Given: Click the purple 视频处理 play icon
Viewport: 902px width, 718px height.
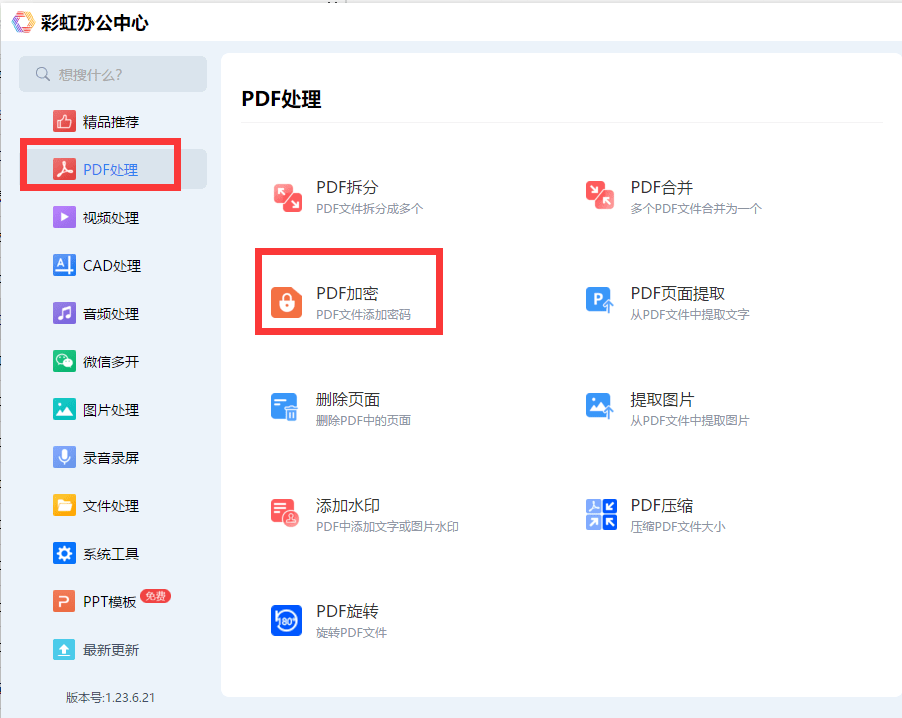Looking at the screenshot, I should pos(64,217).
